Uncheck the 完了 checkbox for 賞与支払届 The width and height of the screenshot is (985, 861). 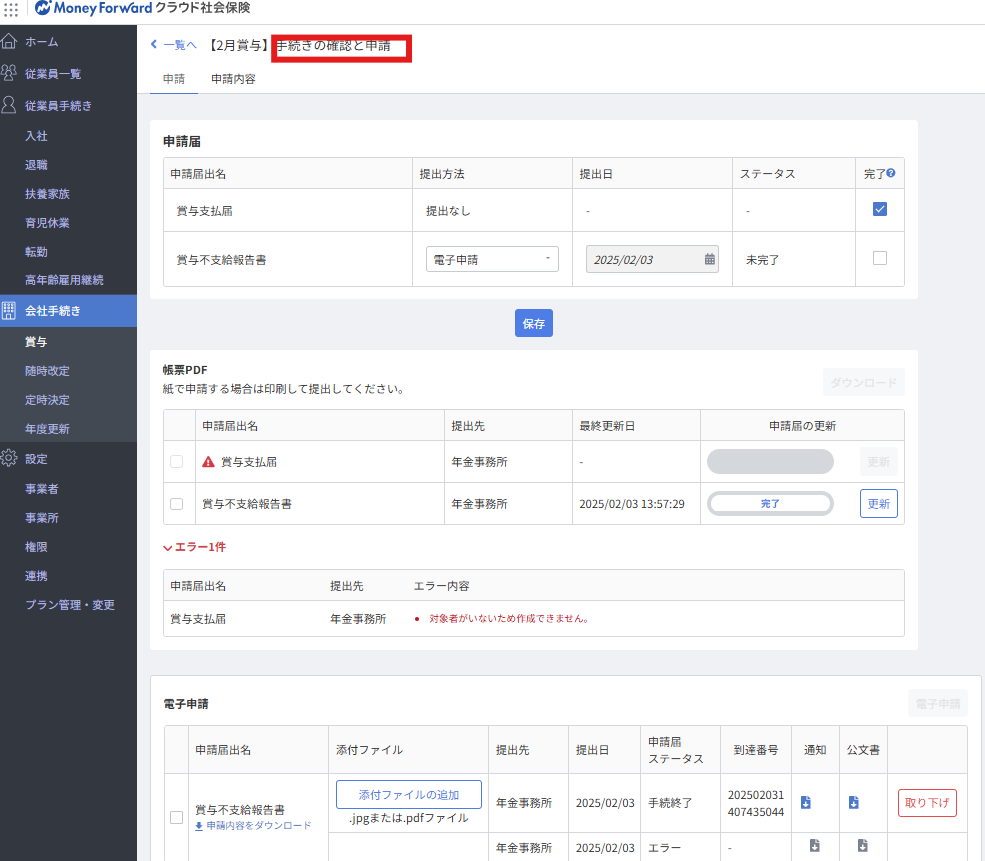pyautogui.click(x=880, y=210)
